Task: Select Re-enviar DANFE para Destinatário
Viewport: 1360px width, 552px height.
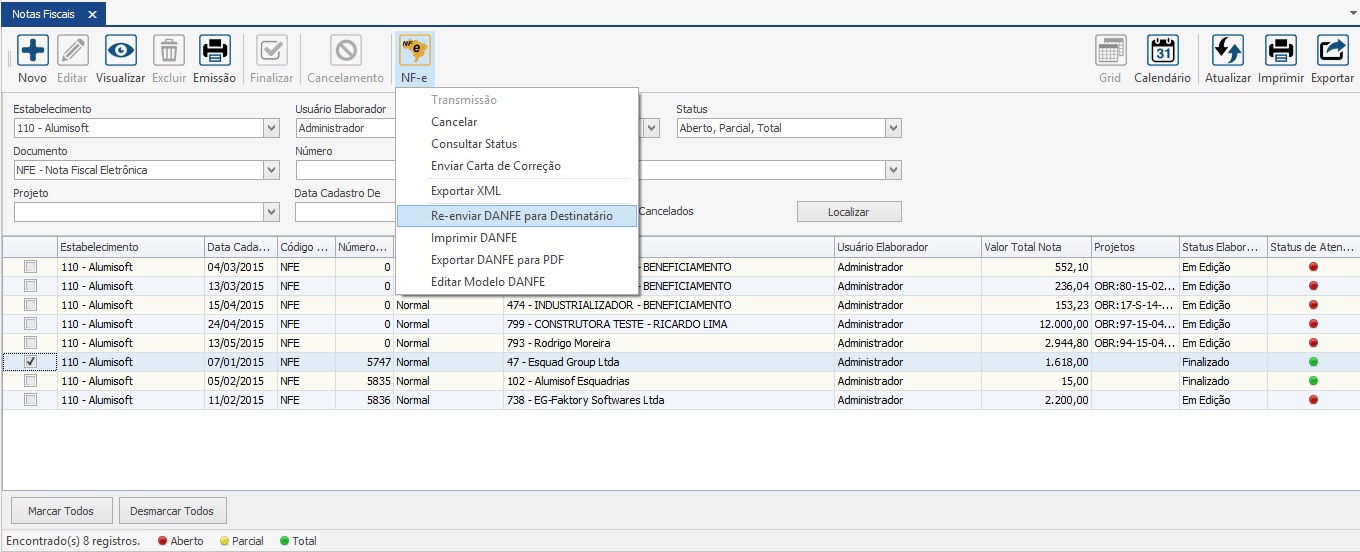Action: [x=521, y=216]
